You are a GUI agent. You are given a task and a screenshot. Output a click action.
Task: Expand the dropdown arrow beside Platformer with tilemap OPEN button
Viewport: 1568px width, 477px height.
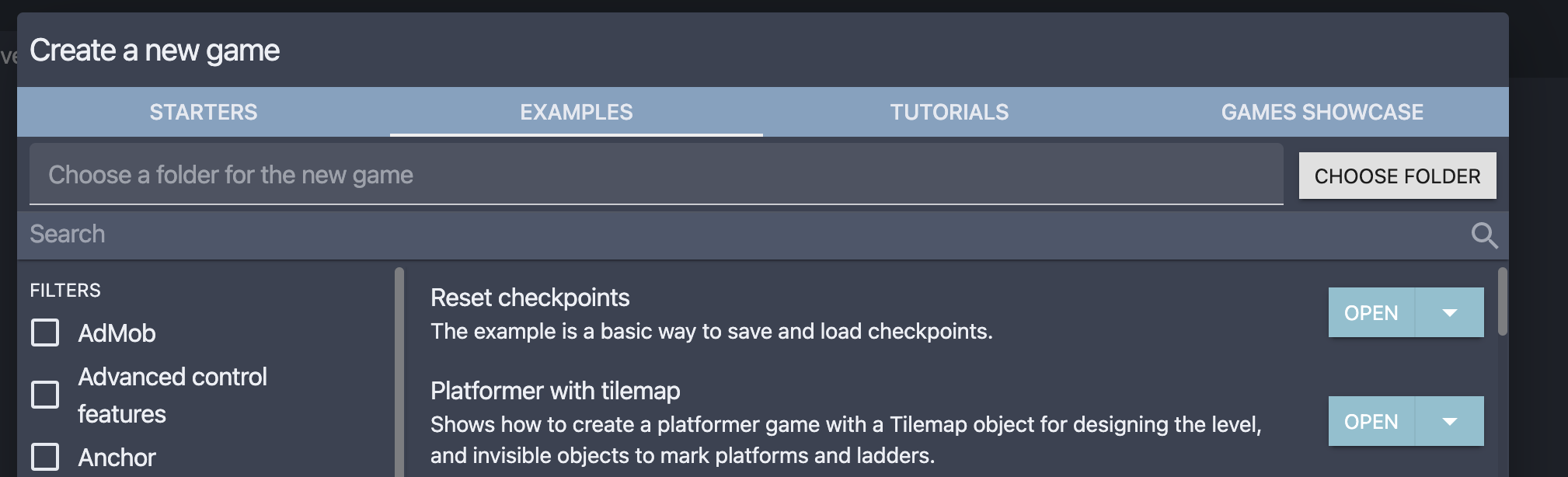[1448, 422]
